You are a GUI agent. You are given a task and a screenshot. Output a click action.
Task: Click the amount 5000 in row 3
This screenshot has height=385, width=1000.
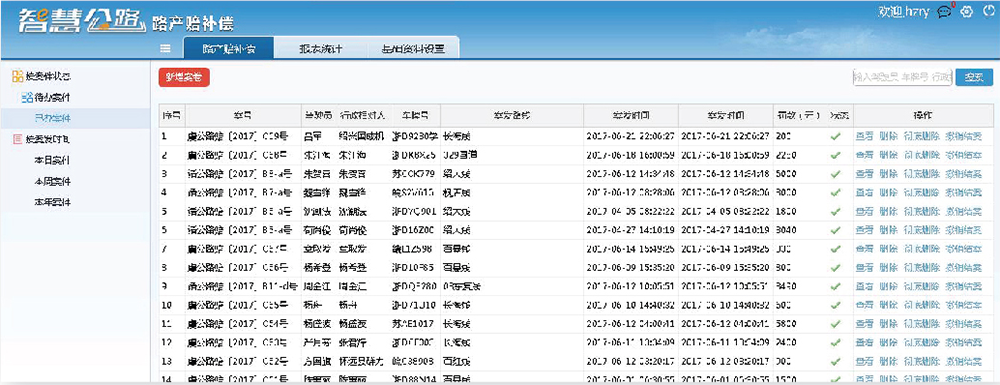coord(787,173)
